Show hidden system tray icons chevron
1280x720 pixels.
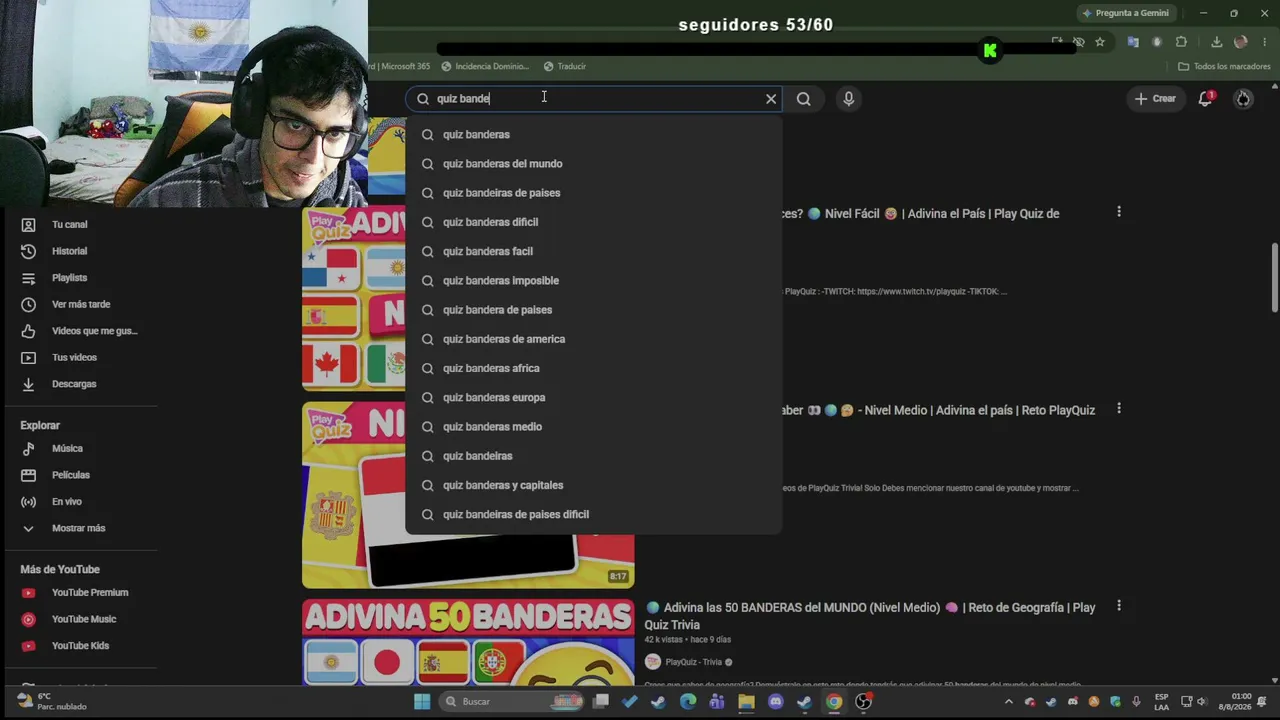coord(1008,702)
